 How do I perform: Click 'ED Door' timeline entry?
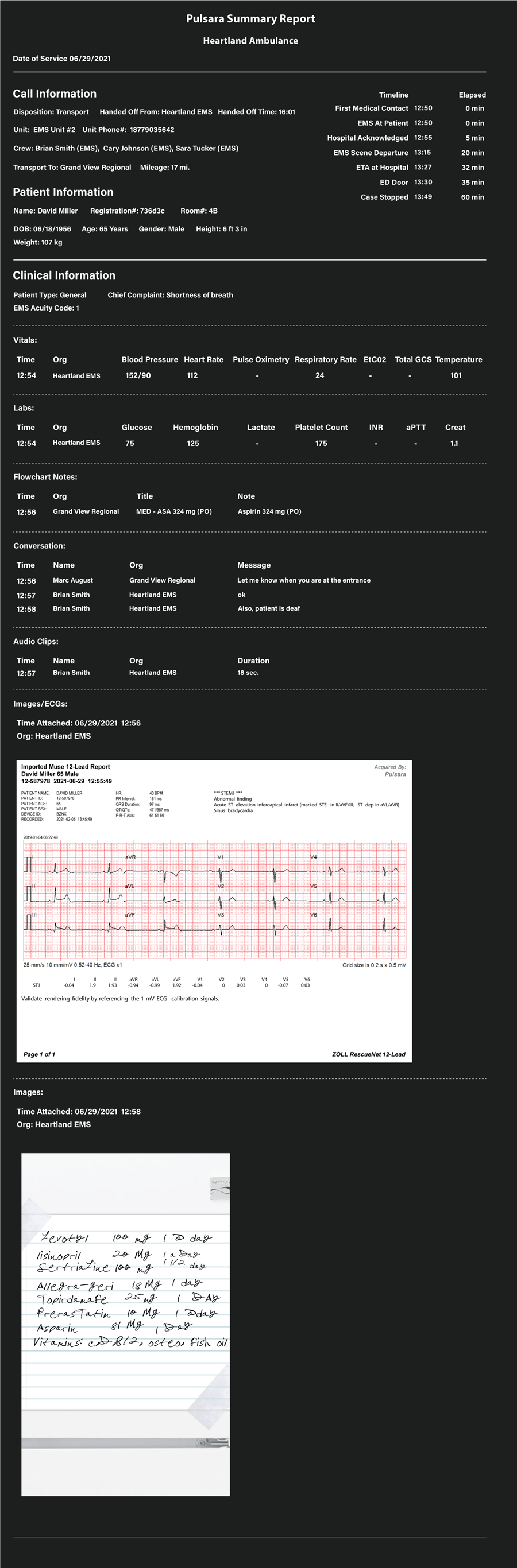(x=394, y=182)
